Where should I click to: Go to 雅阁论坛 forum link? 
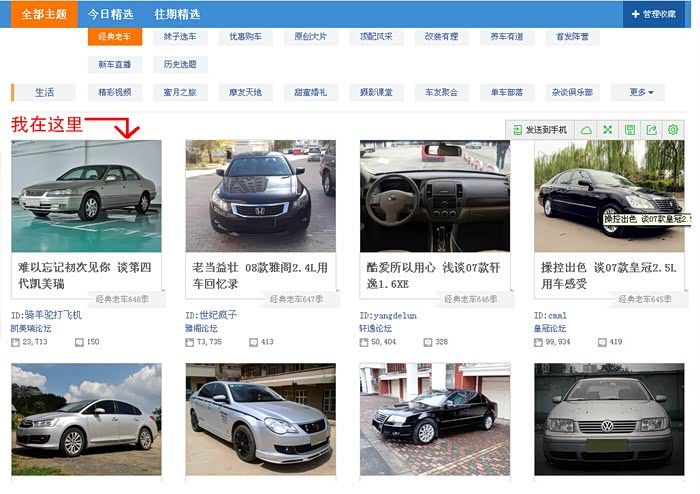(201, 329)
